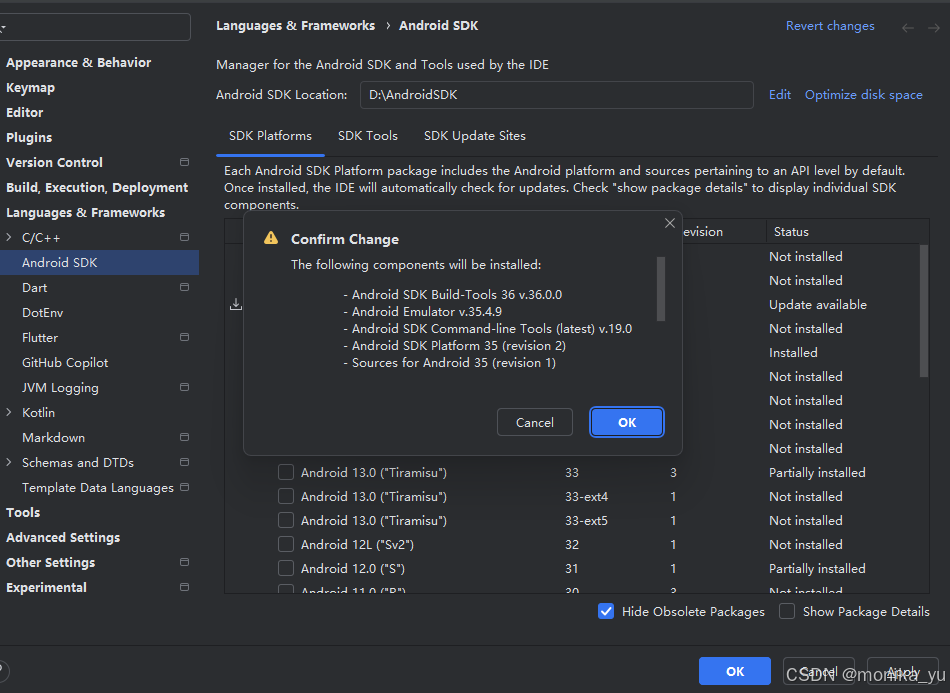Confirm installation with the OK dialog button
The width and height of the screenshot is (950, 693).
coord(627,422)
